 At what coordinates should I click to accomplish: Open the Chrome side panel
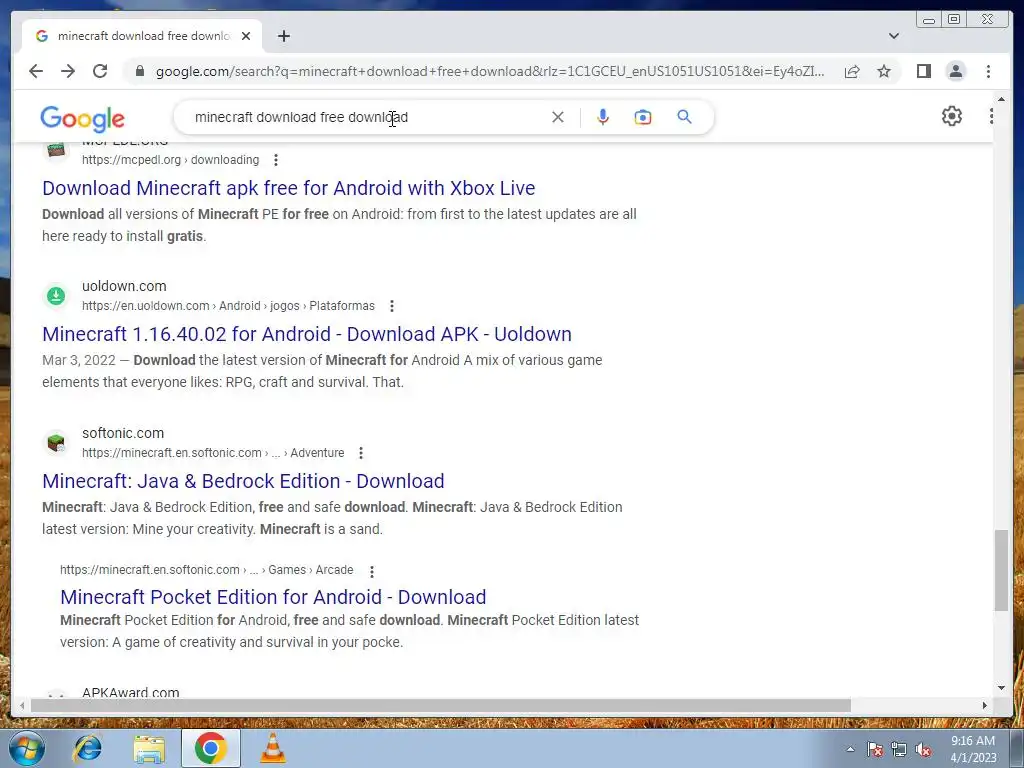923,71
